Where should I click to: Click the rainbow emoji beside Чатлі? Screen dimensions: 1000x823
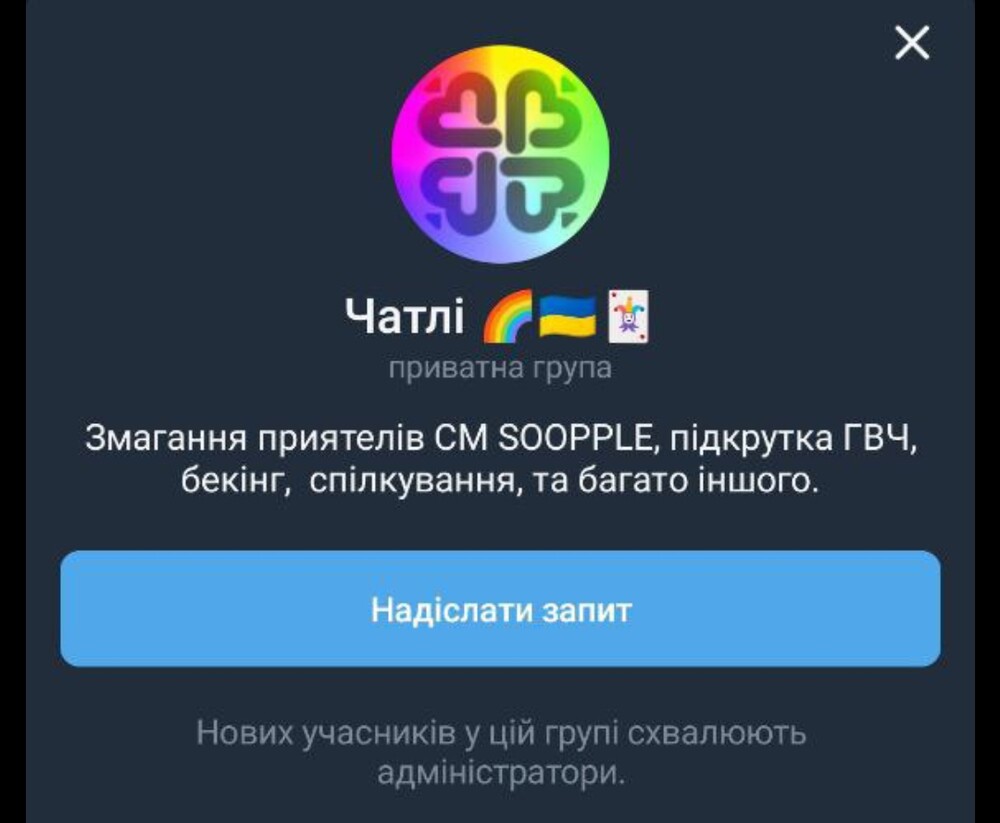[508, 316]
